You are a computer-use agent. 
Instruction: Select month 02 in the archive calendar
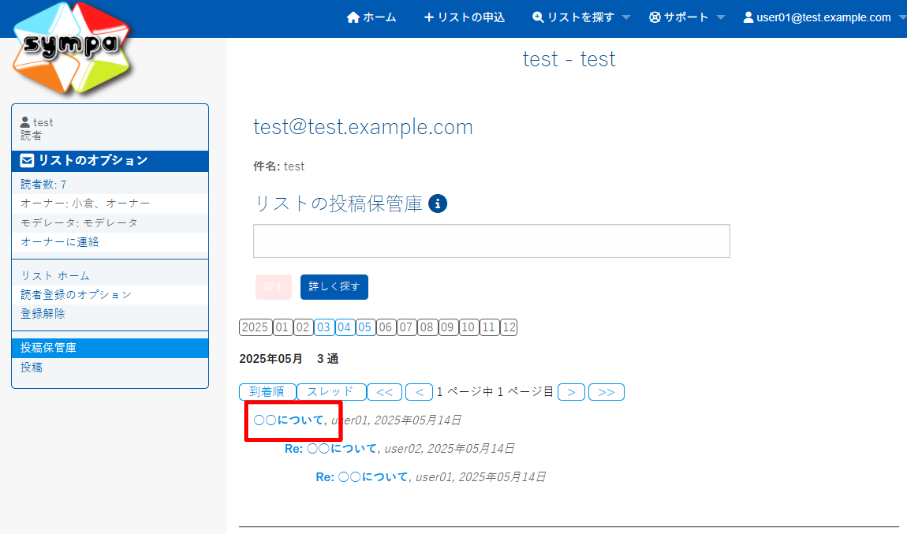(303, 327)
